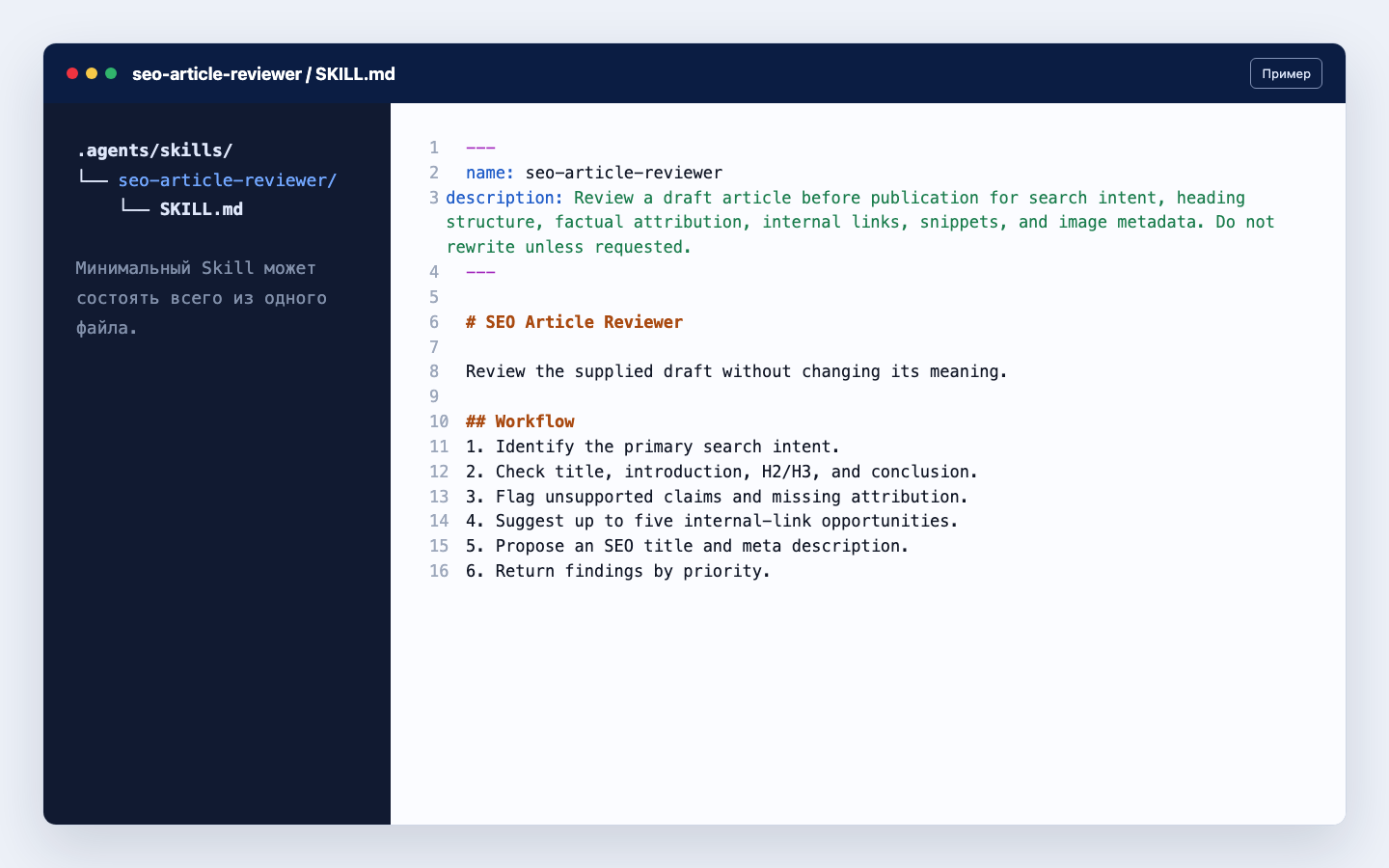Click the heading # SEO Article Reviewer
The width and height of the screenshot is (1389, 868).
click(x=575, y=322)
